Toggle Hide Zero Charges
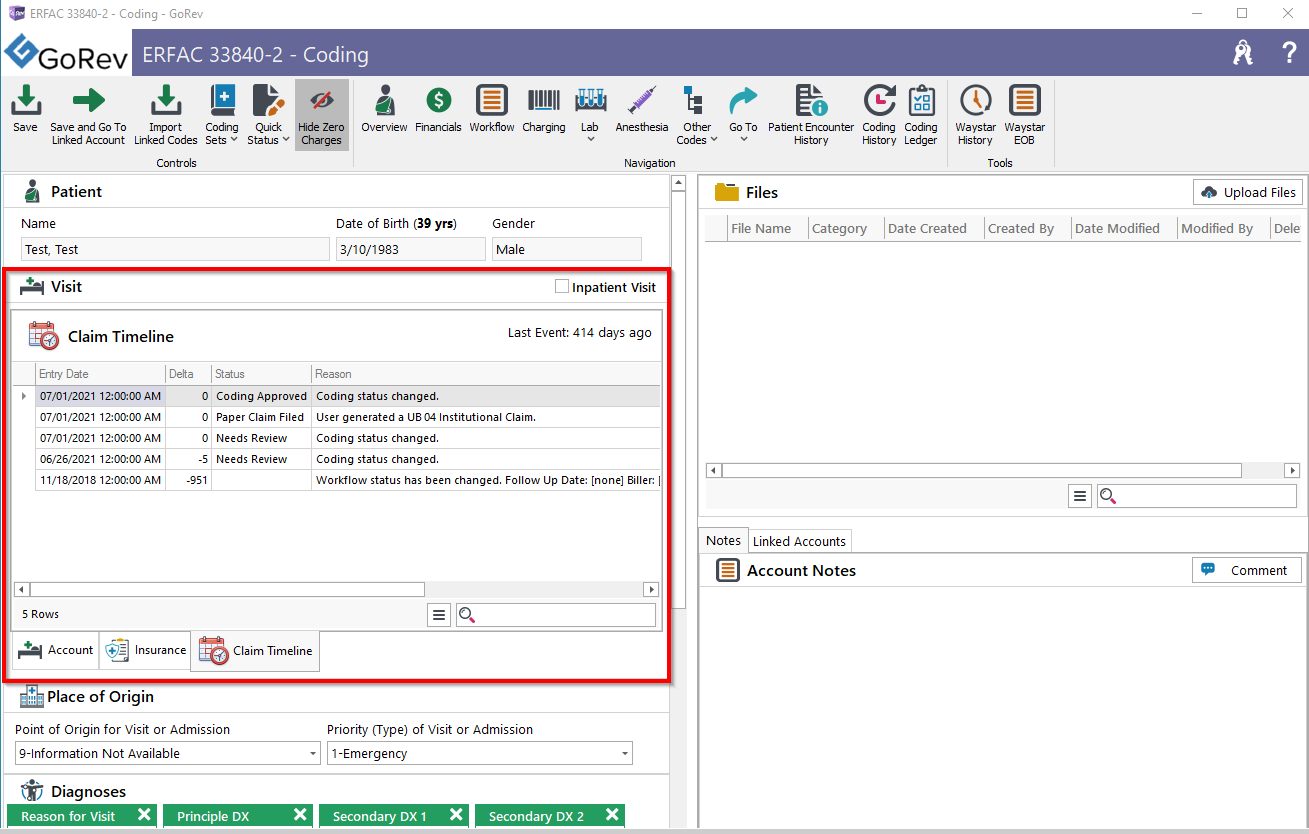The height and width of the screenshot is (834, 1309). point(321,115)
